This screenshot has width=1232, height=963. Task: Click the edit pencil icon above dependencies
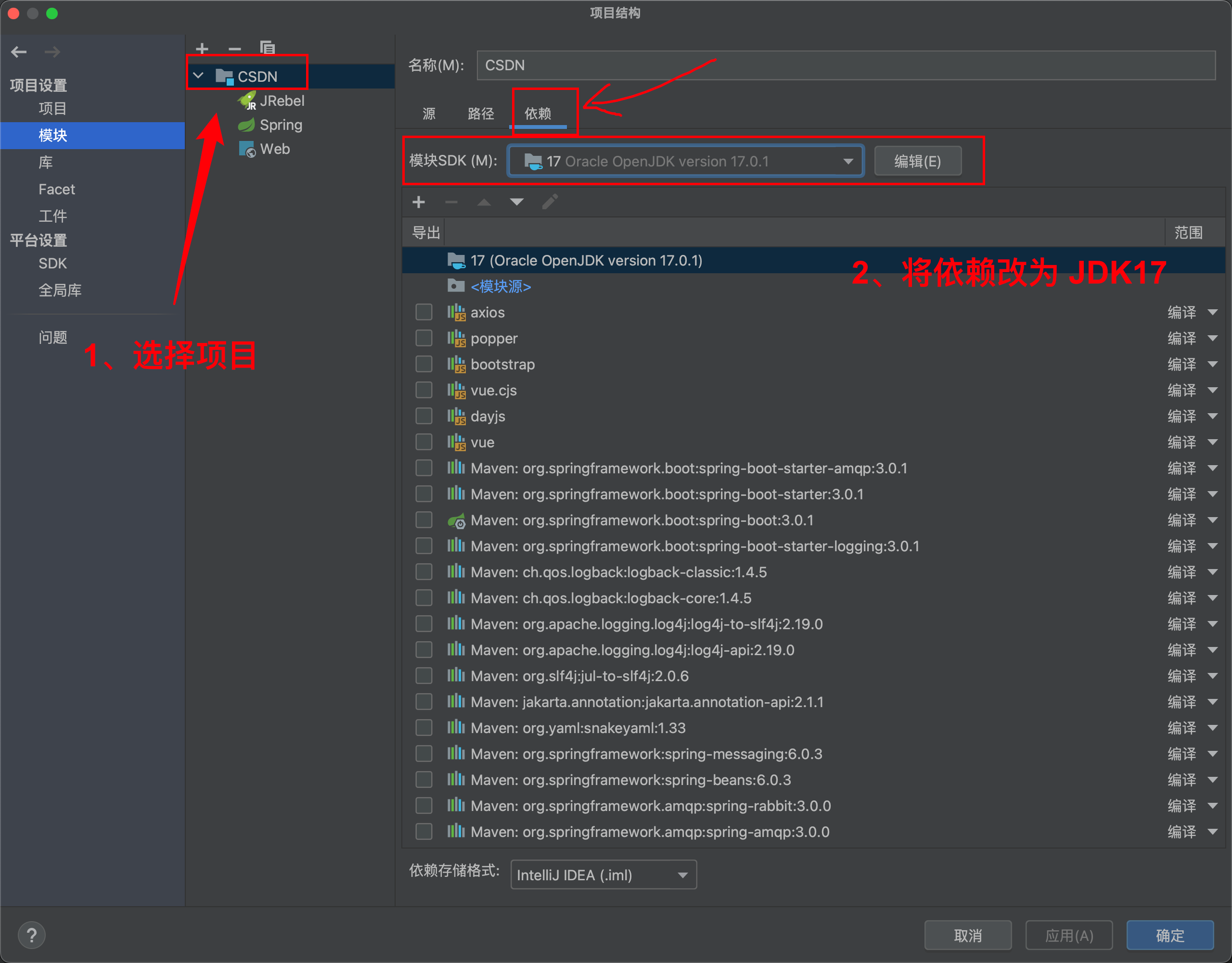point(550,201)
